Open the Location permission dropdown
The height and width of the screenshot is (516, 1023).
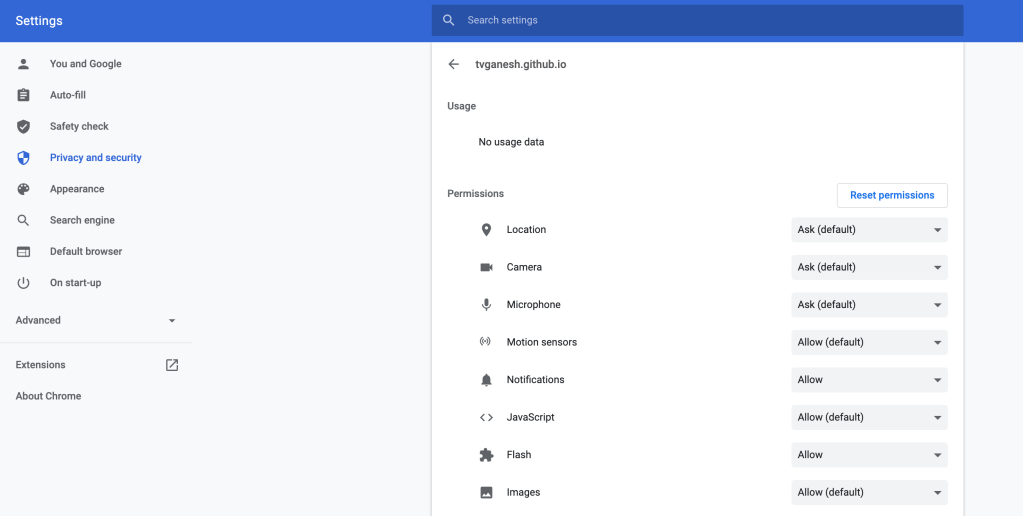(868, 230)
